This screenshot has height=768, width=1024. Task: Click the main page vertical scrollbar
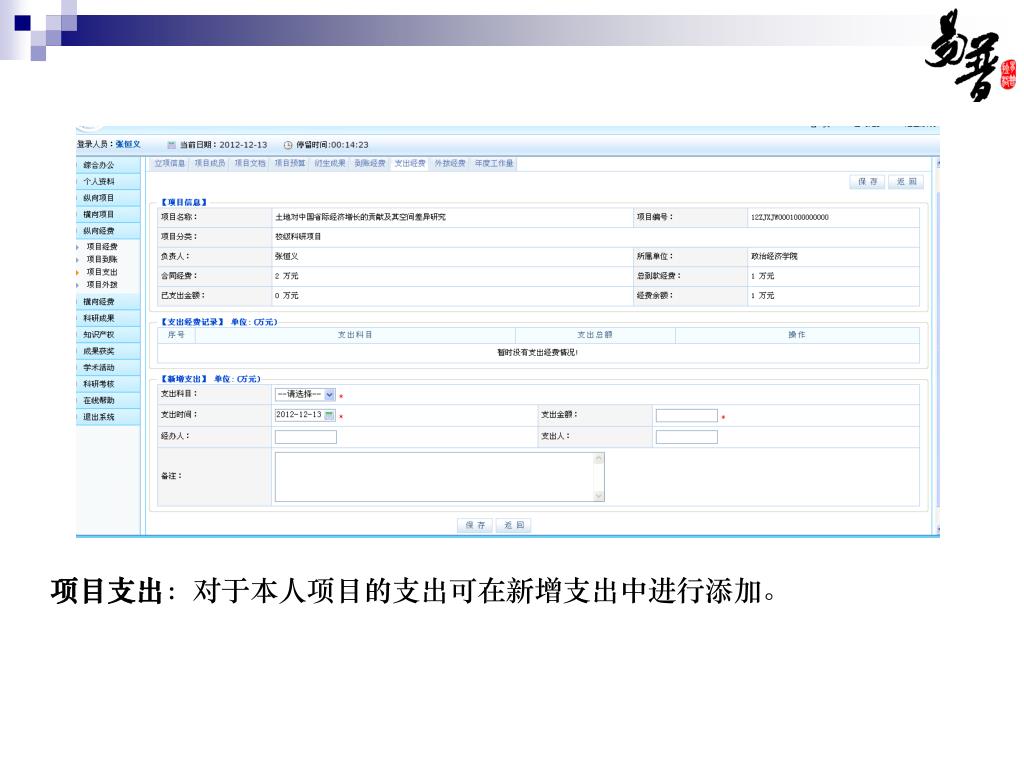point(938,346)
